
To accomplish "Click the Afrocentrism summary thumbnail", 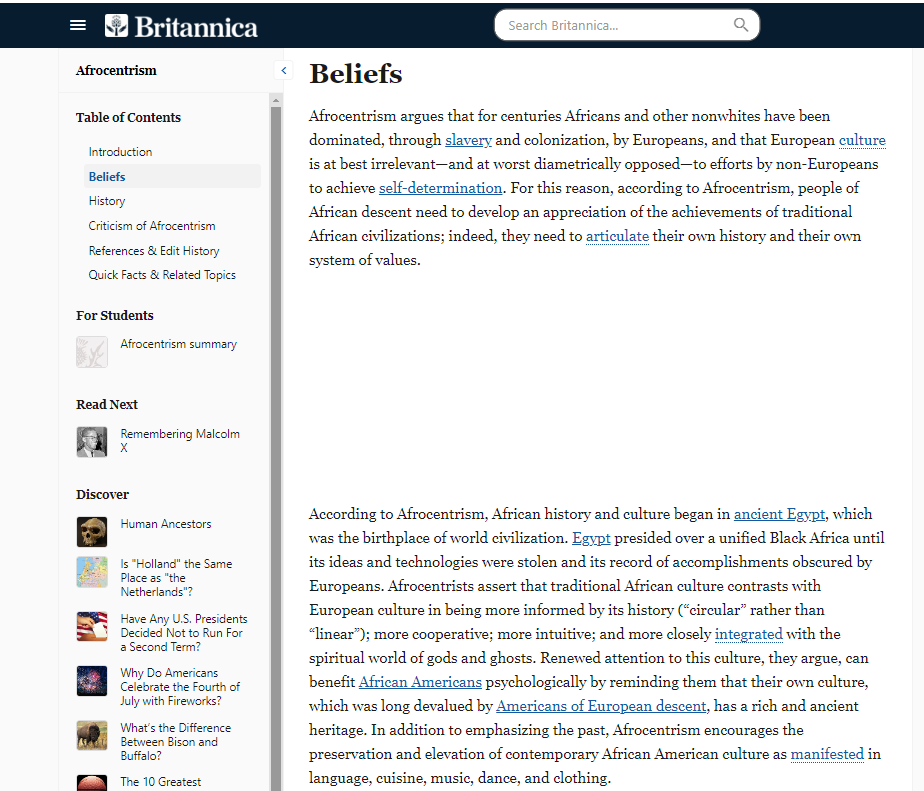I will [x=92, y=352].
